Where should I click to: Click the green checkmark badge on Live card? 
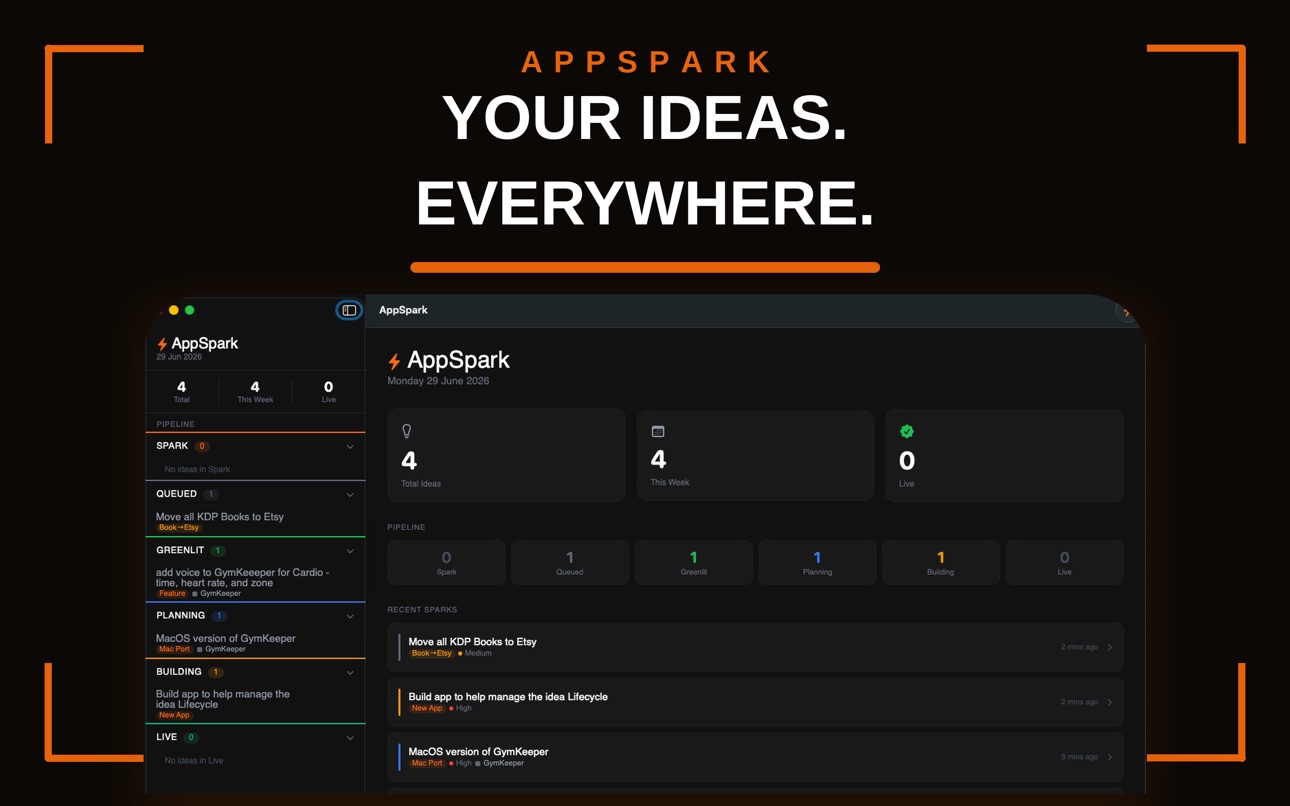pyautogui.click(x=907, y=431)
